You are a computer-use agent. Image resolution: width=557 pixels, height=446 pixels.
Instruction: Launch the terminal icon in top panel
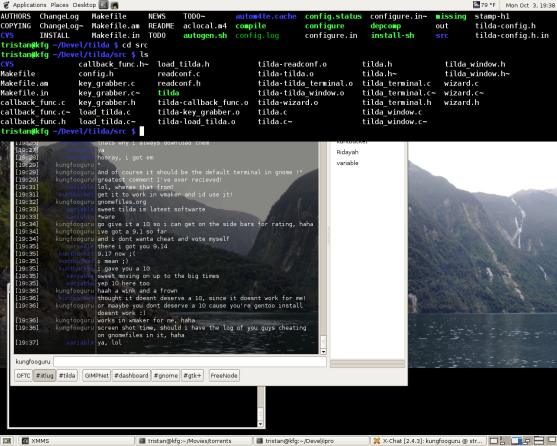click(x=103, y=5)
